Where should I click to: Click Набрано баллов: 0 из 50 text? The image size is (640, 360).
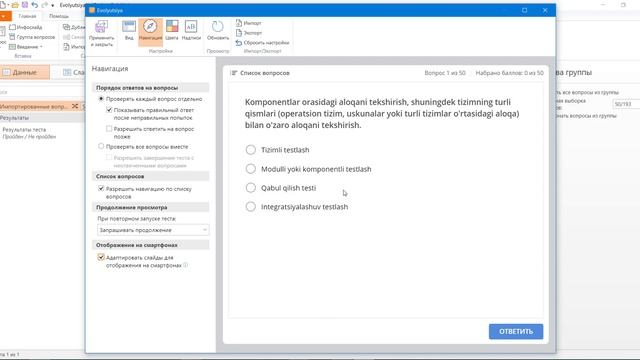(x=509, y=73)
